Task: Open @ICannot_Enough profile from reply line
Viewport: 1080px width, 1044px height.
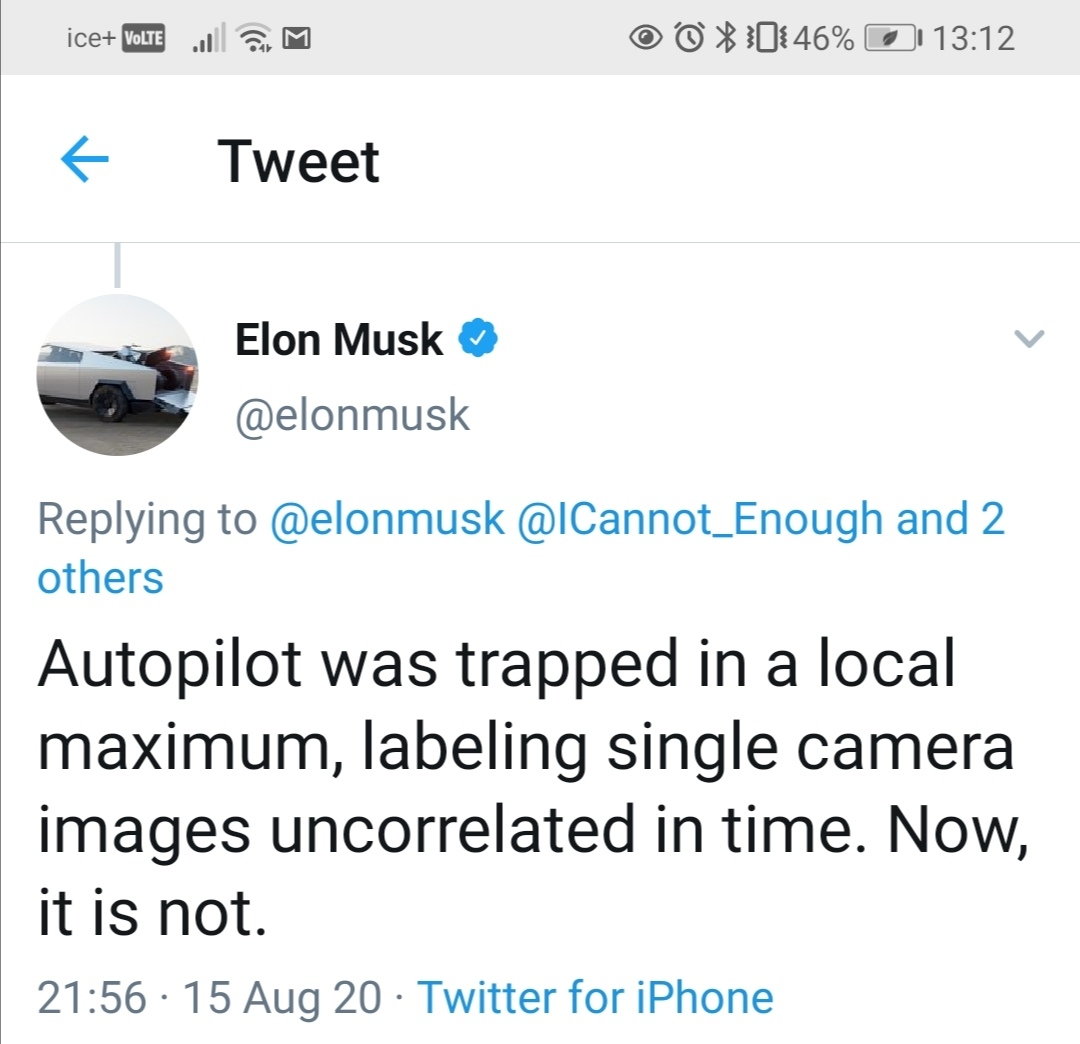Action: [699, 519]
